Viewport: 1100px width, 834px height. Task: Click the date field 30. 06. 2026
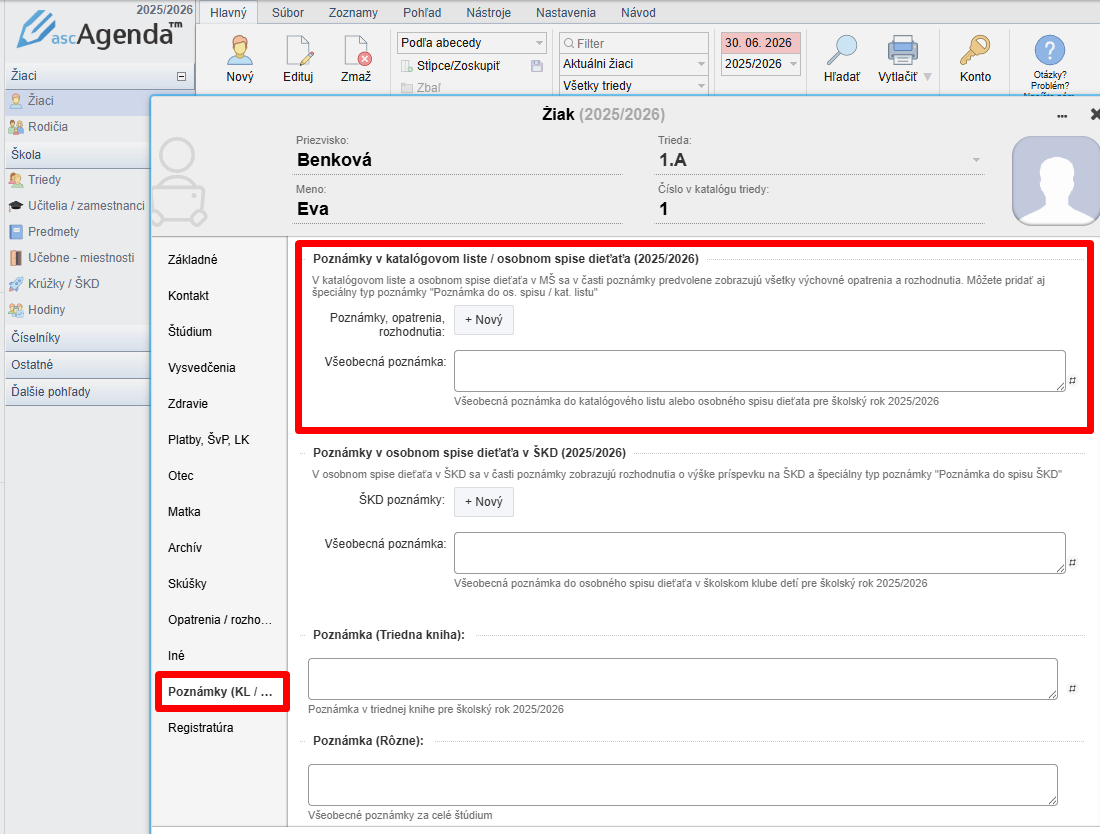[x=760, y=43]
